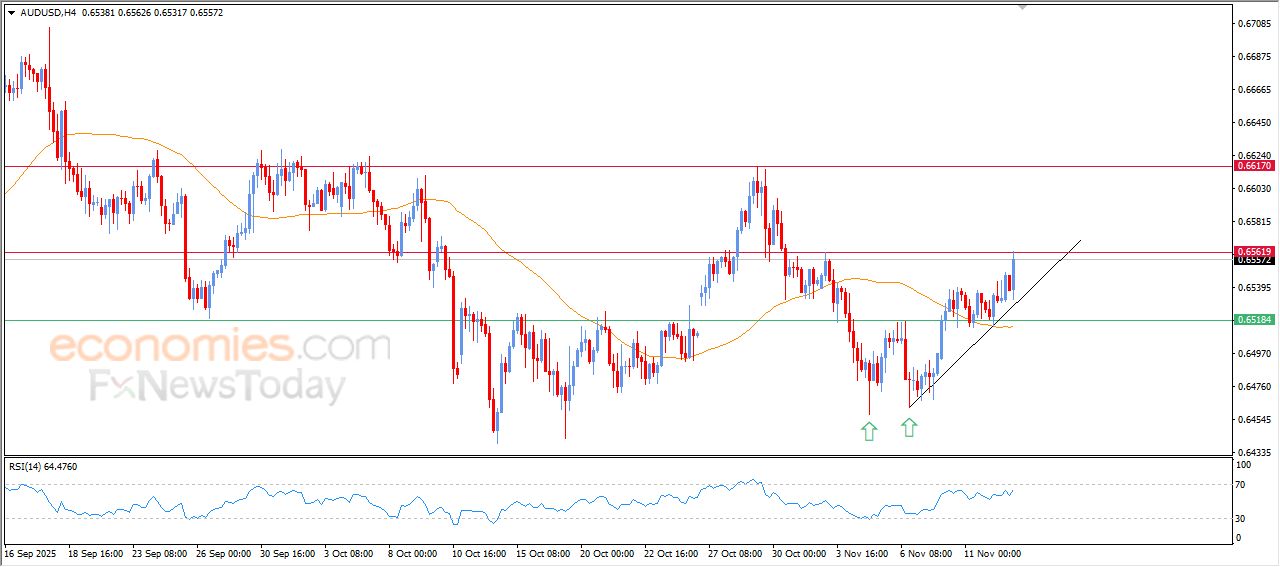Select the red 0.65619 price label
The image size is (1280, 567).
click(1254, 251)
